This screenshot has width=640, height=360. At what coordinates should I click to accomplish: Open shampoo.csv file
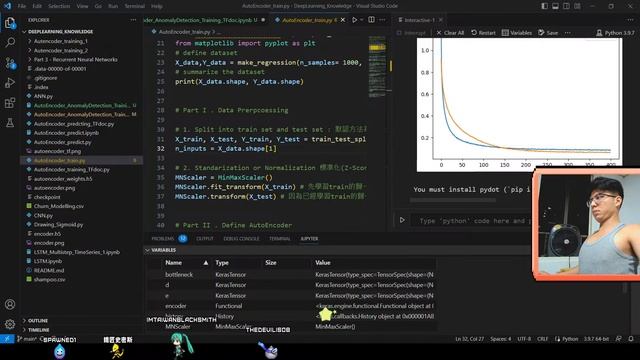49,280
